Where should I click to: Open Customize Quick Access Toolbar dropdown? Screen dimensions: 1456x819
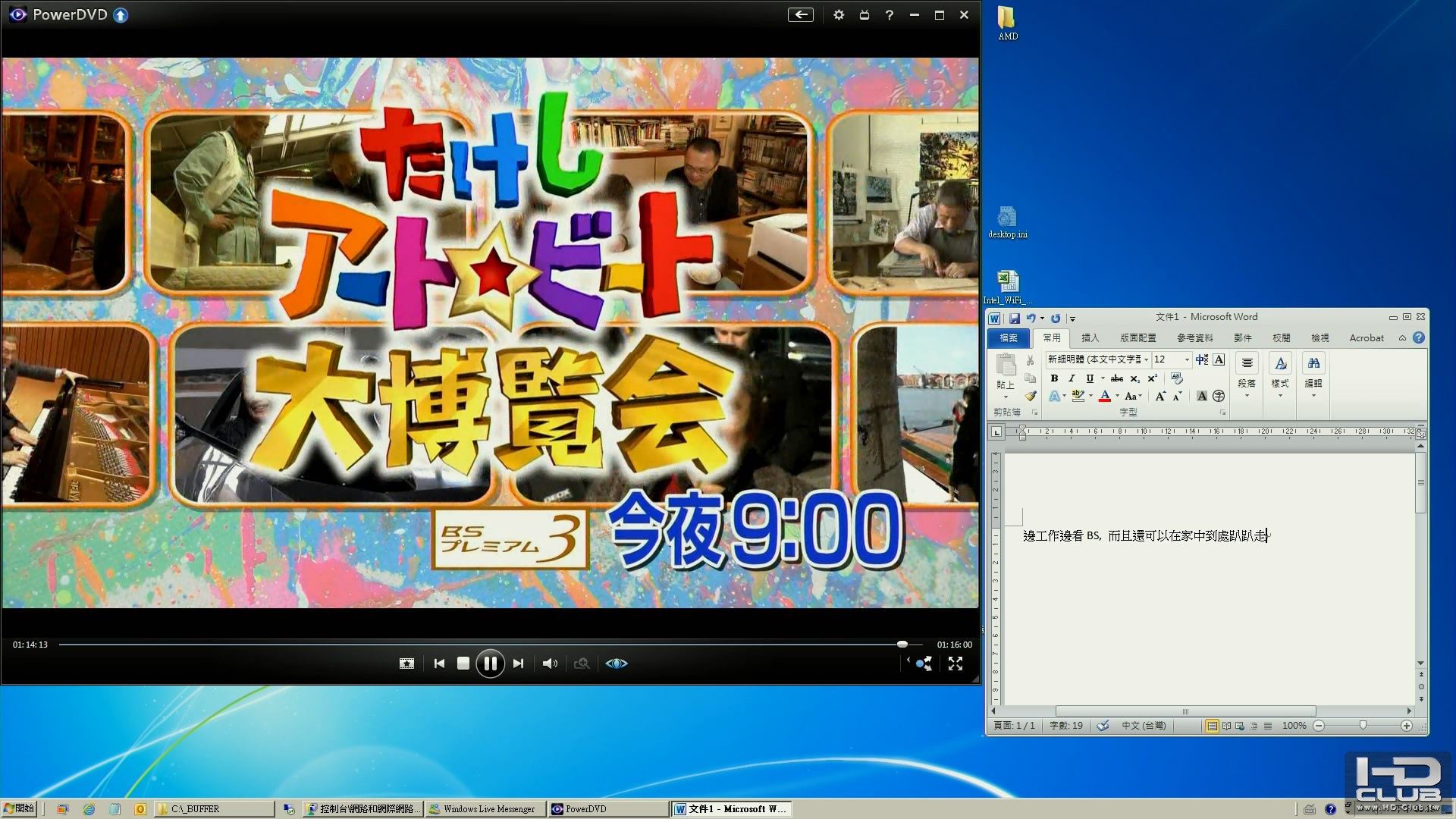(1072, 319)
